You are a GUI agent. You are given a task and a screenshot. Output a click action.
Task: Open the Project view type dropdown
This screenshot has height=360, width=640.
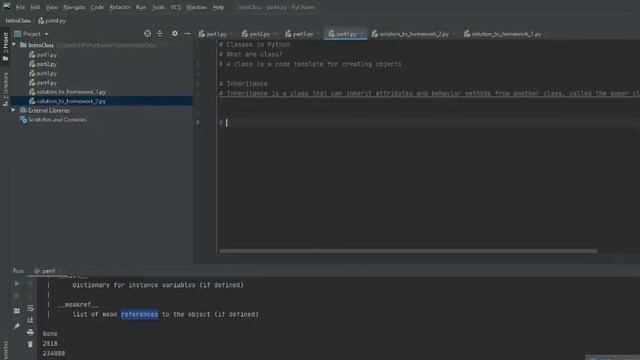pos(32,34)
